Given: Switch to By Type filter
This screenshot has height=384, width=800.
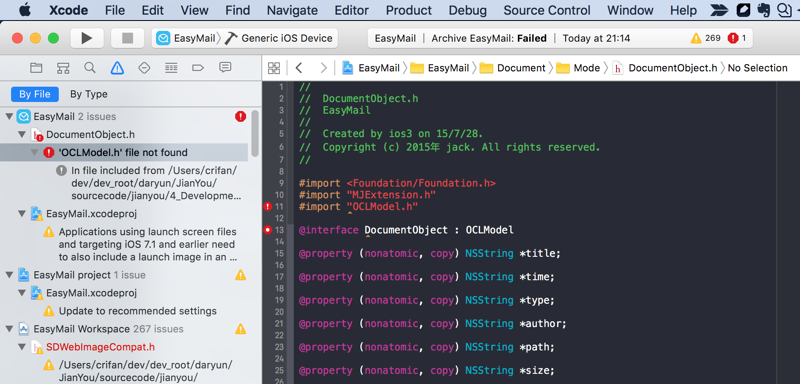Looking at the screenshot, I should (x=89, y=94).
